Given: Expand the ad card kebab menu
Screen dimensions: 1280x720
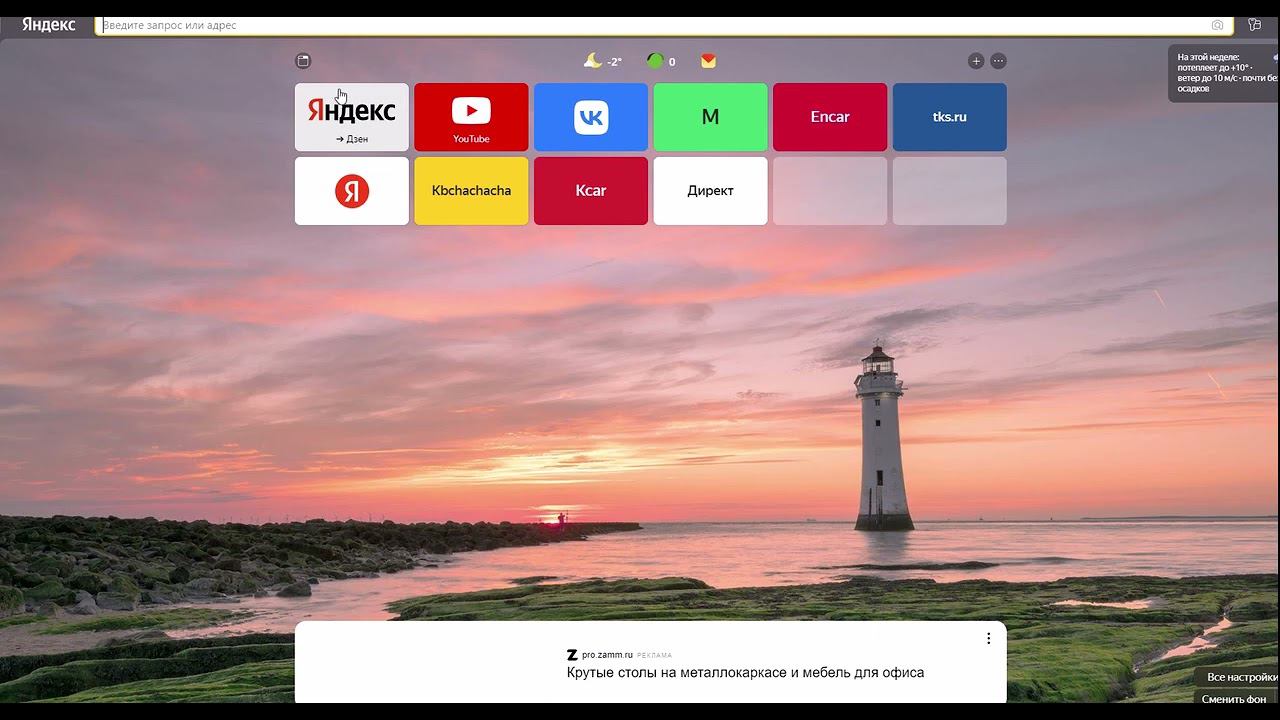Looking at the screenshot, I should [988, 638].
